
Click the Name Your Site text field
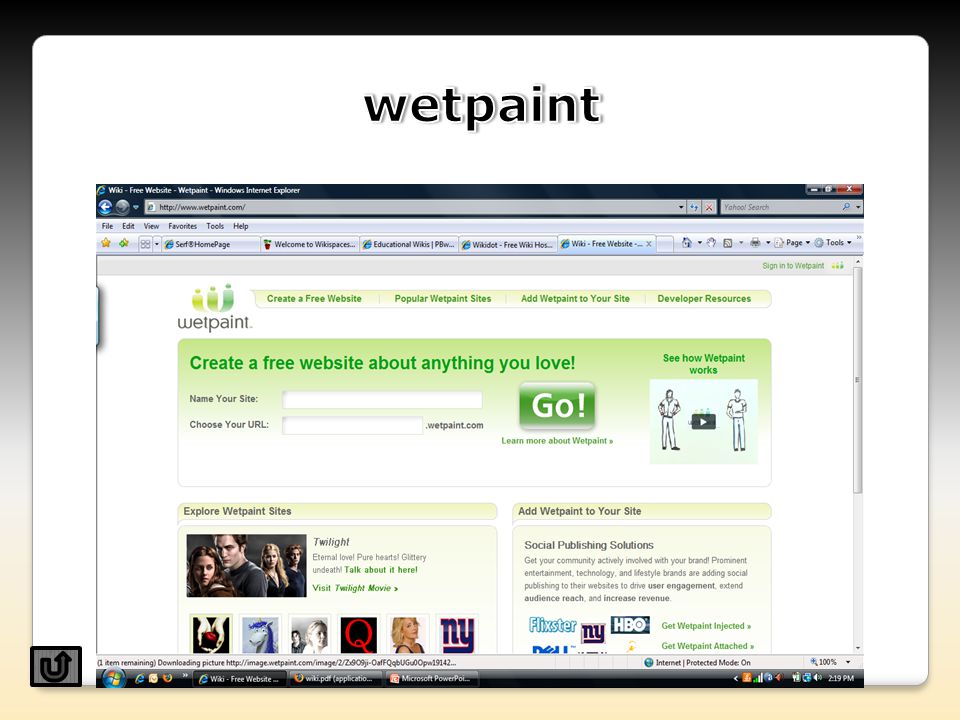382,400
